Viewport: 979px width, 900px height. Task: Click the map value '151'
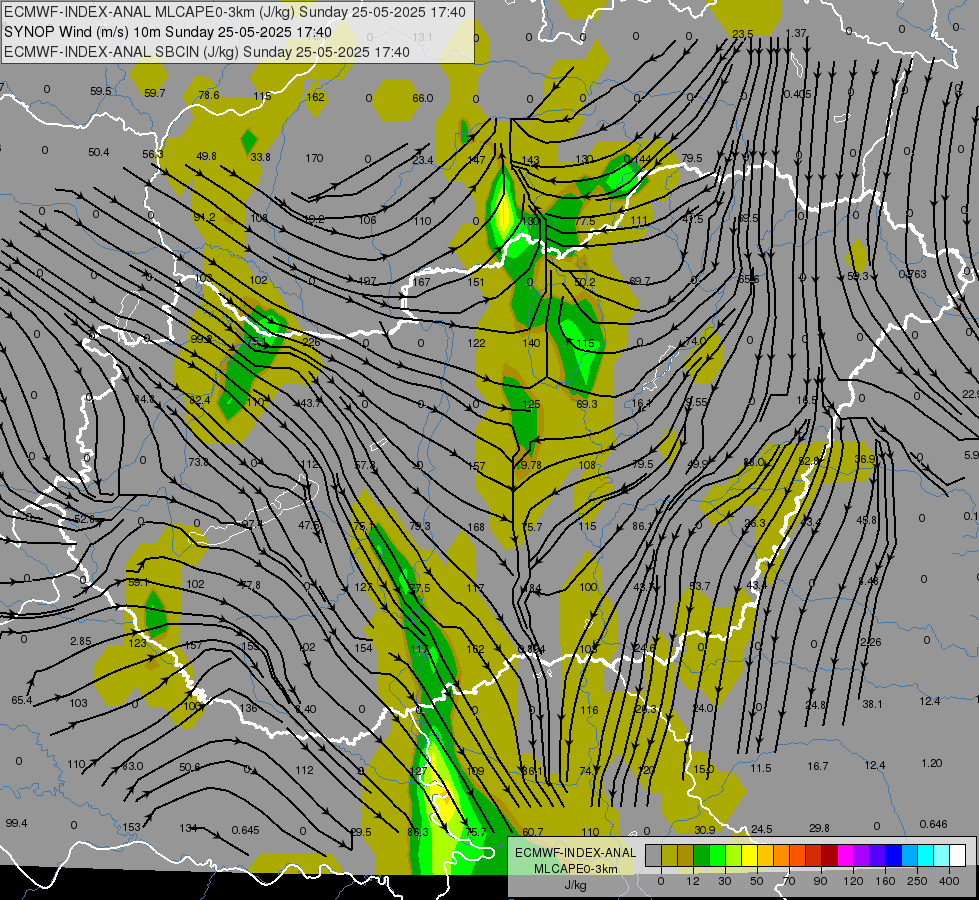(x=476, y=282)
